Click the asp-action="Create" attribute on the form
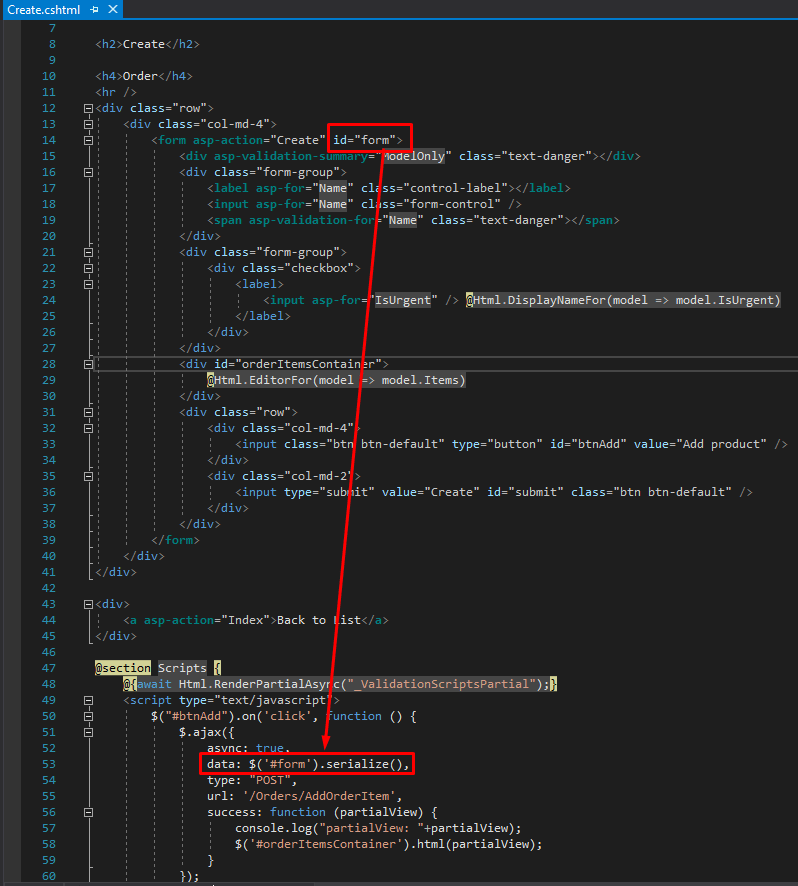 click(259, 140)
